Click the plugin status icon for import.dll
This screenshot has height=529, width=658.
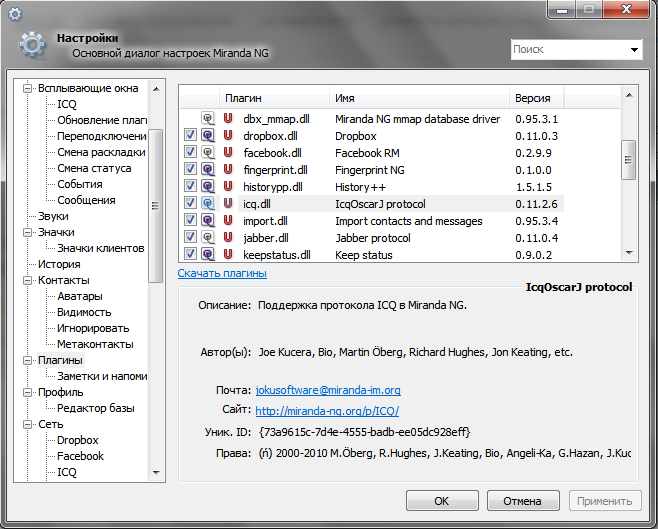(x=208, y=221)
